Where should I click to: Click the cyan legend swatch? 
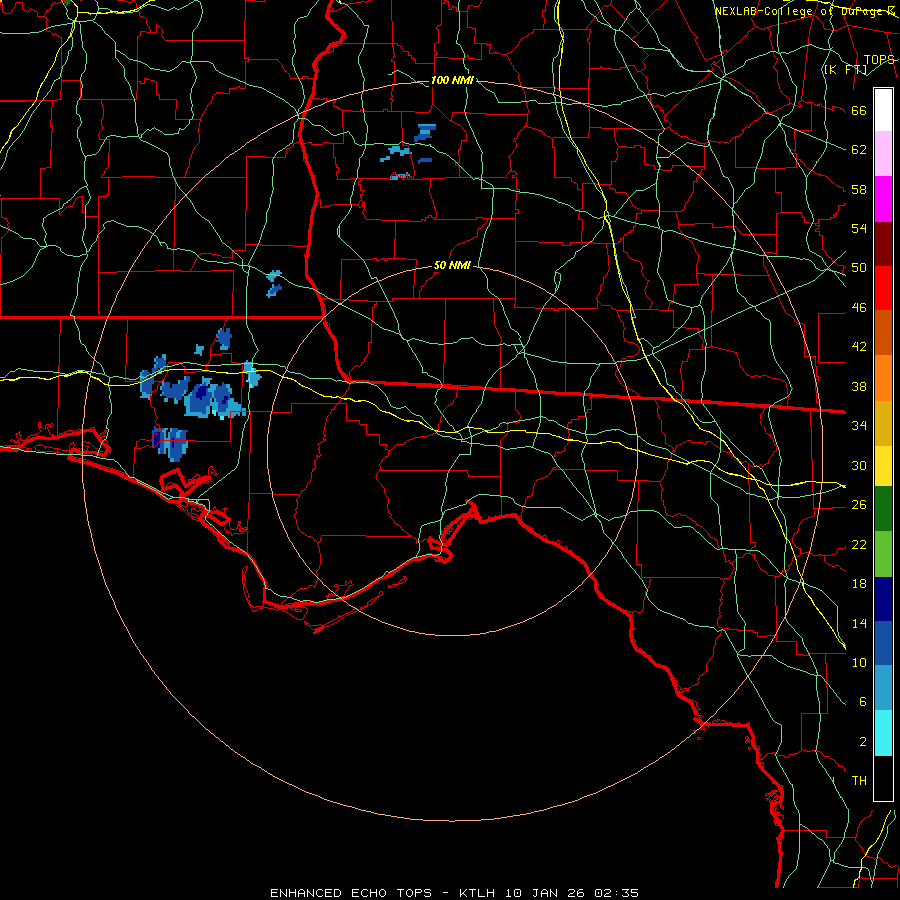(x=883, y=733)
